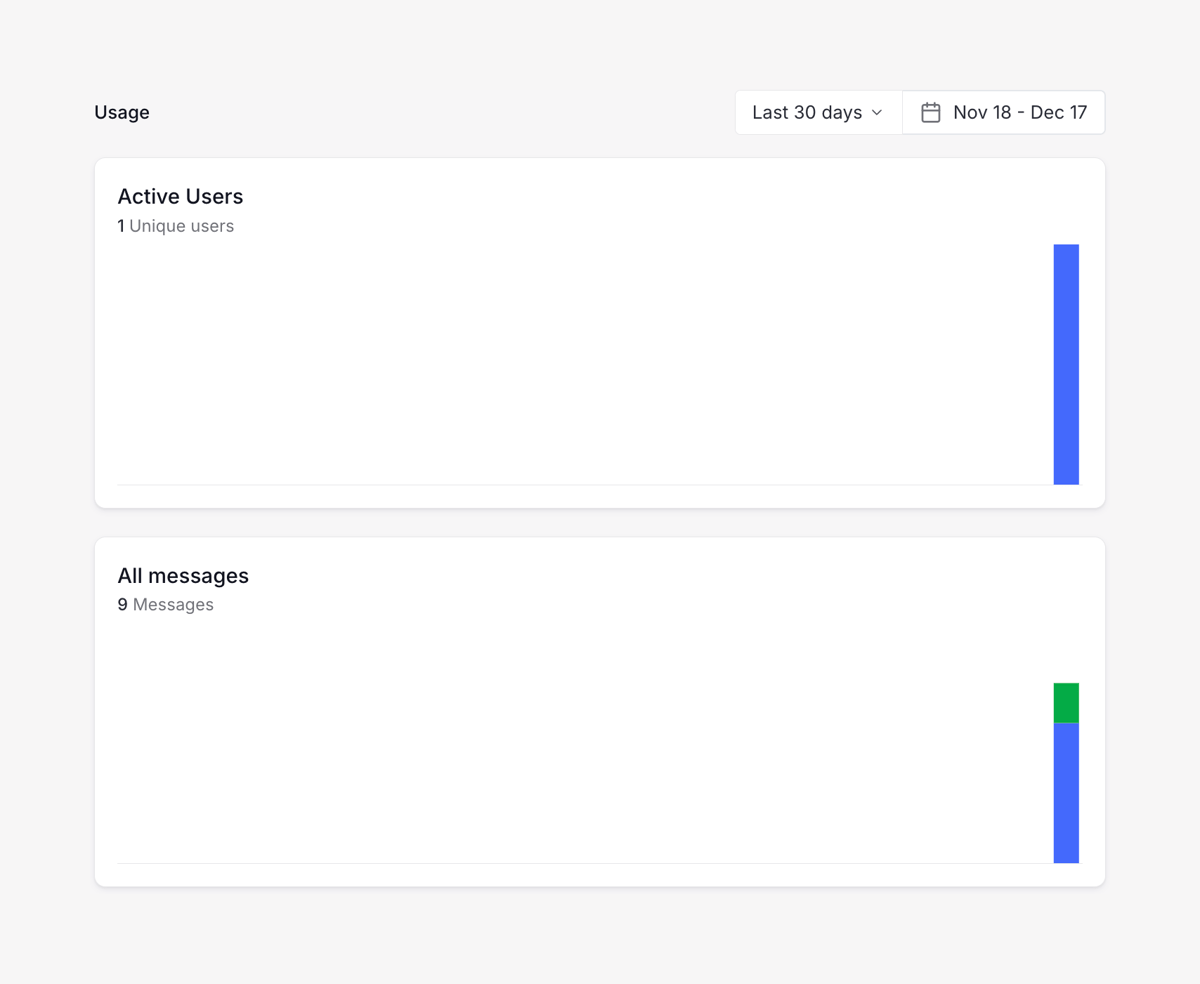The width and height of the screenshot is (1200, 984).
Task: Click the 1 Unique users metric label
Action: (x=176, y=226)
